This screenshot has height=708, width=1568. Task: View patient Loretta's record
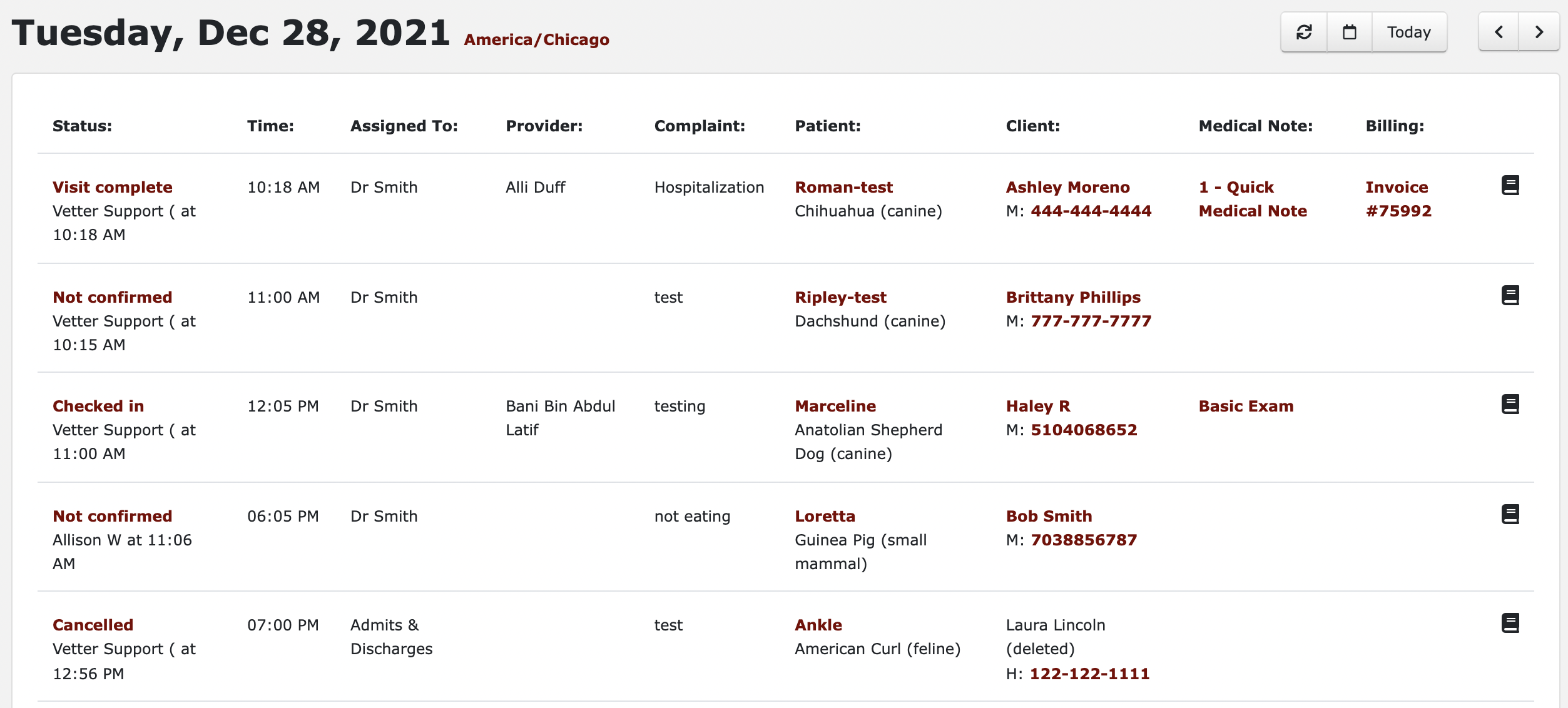click(825, 516)
